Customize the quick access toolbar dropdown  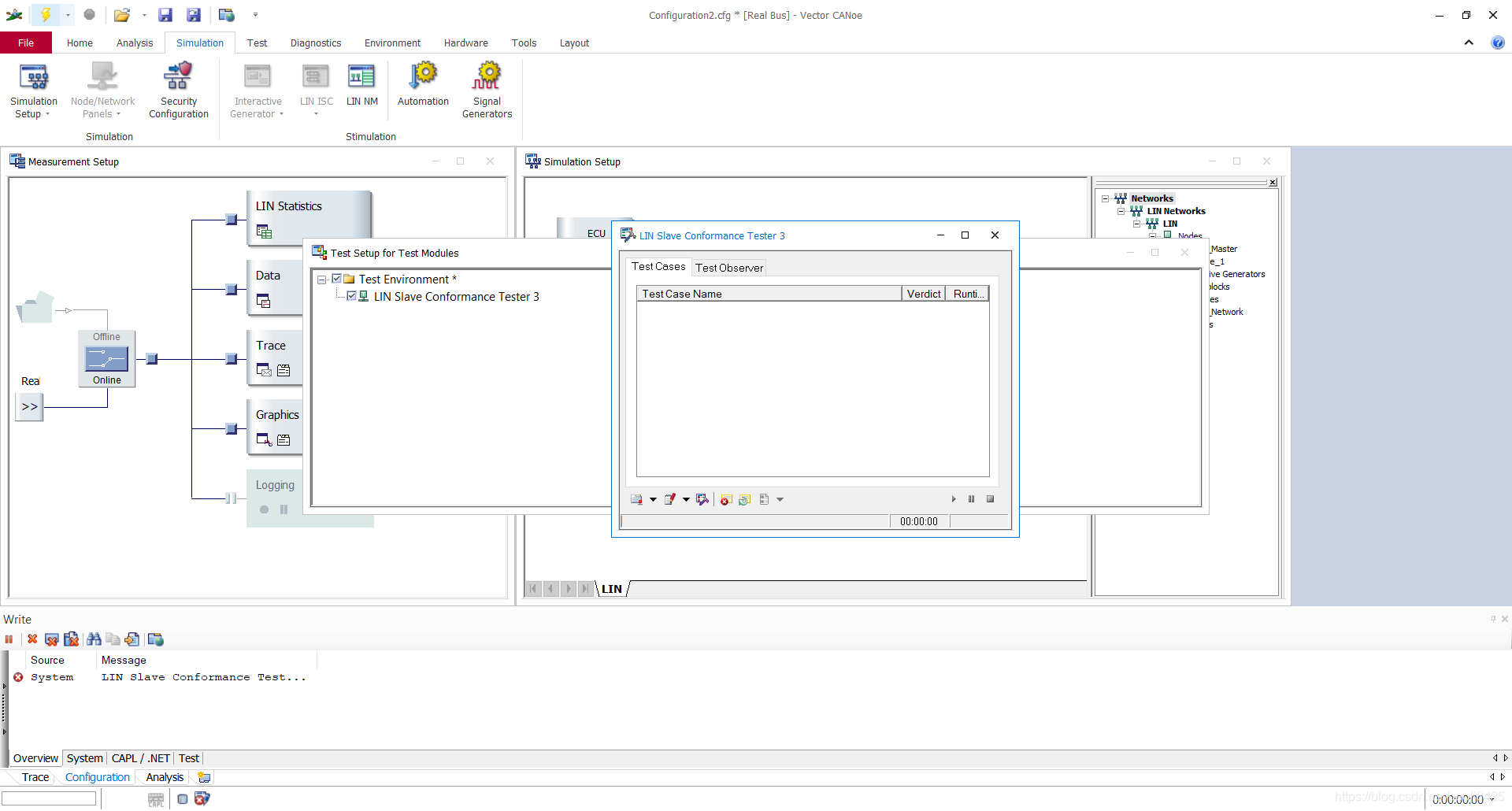(x=255, y=14)
